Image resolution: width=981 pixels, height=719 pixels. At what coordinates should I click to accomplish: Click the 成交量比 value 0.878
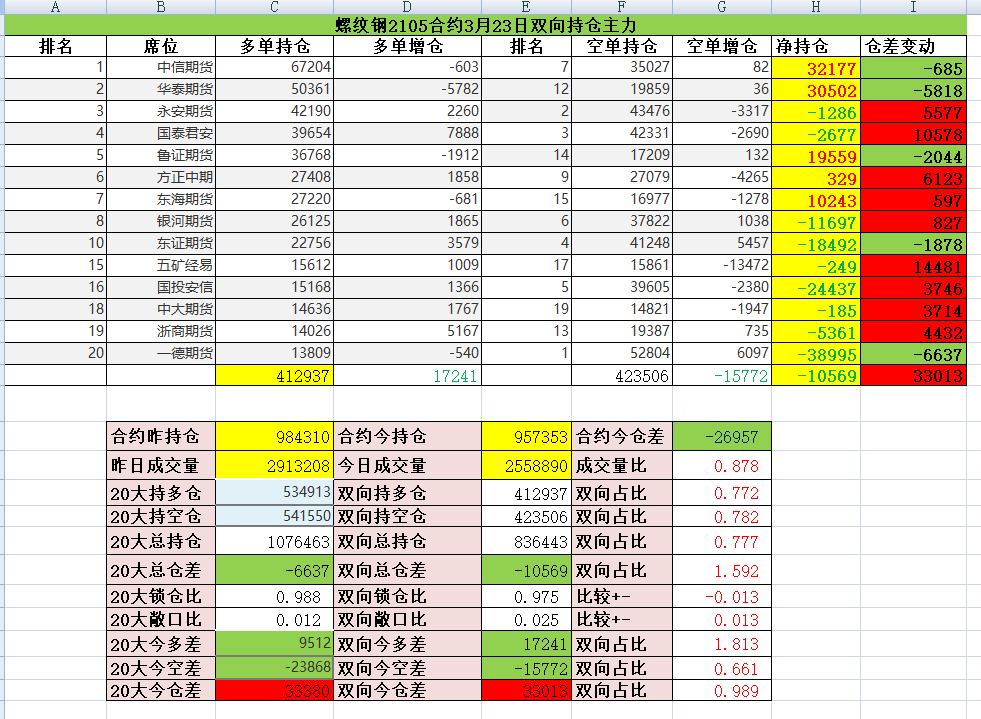click(721, 465)
